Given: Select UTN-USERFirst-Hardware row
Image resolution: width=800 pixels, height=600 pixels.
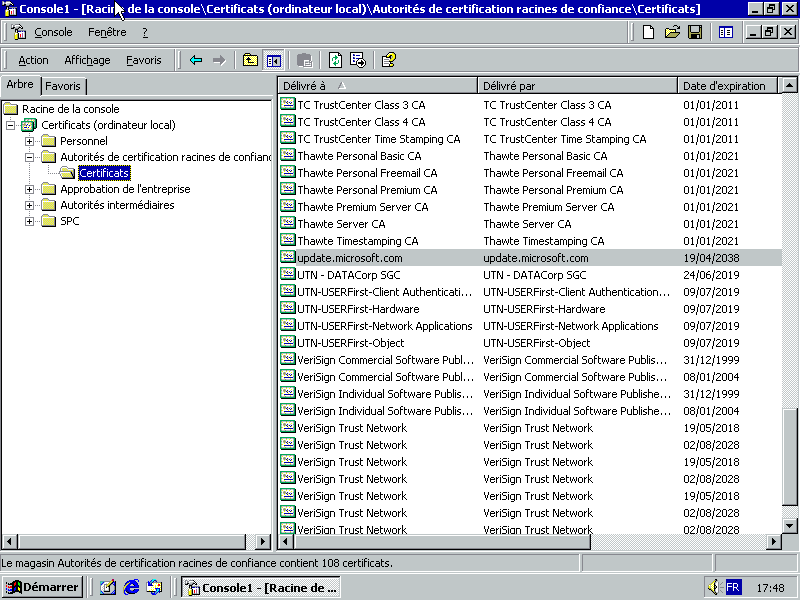Looking at the screenshot, I should [530, 309].
